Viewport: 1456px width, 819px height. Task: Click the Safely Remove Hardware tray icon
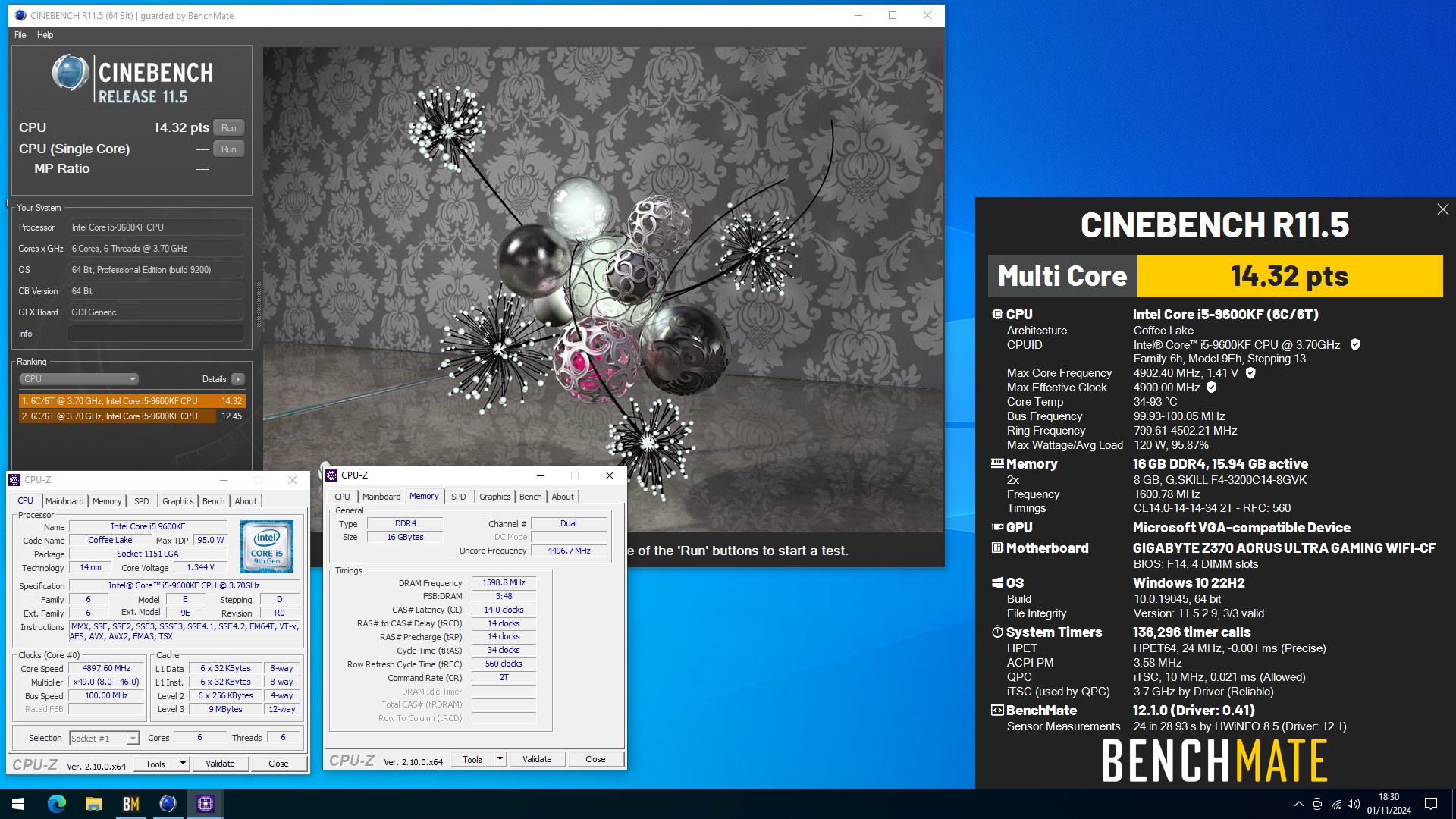(1317, 804)
